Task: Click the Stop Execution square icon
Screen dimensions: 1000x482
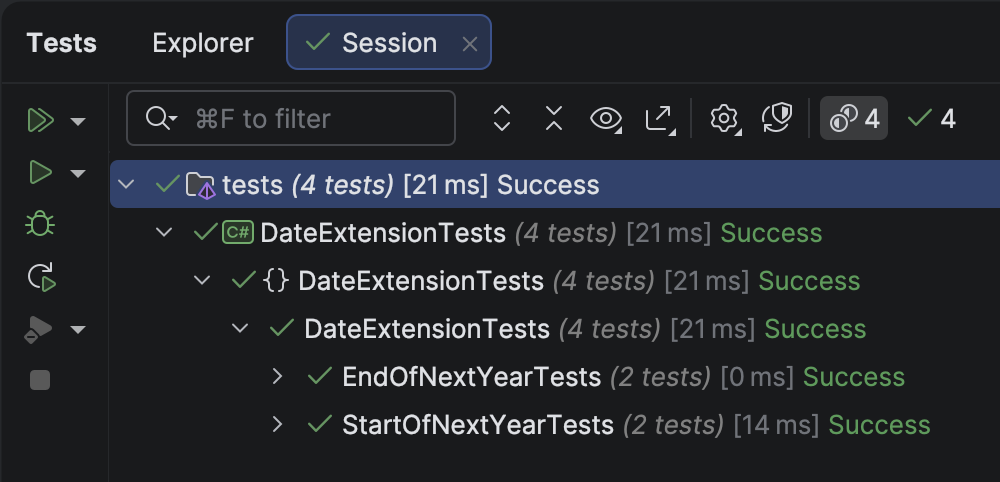Action: point(40,380)
